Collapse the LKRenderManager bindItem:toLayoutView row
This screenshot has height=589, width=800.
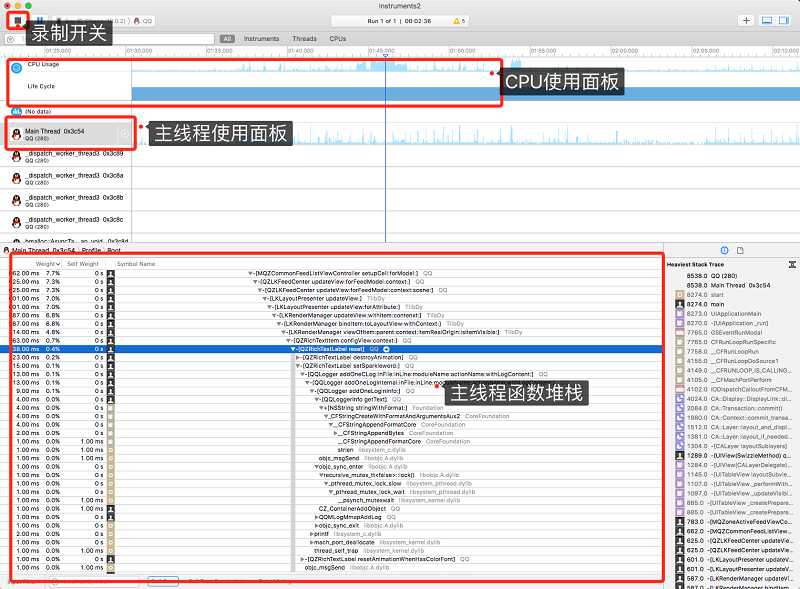280,324
